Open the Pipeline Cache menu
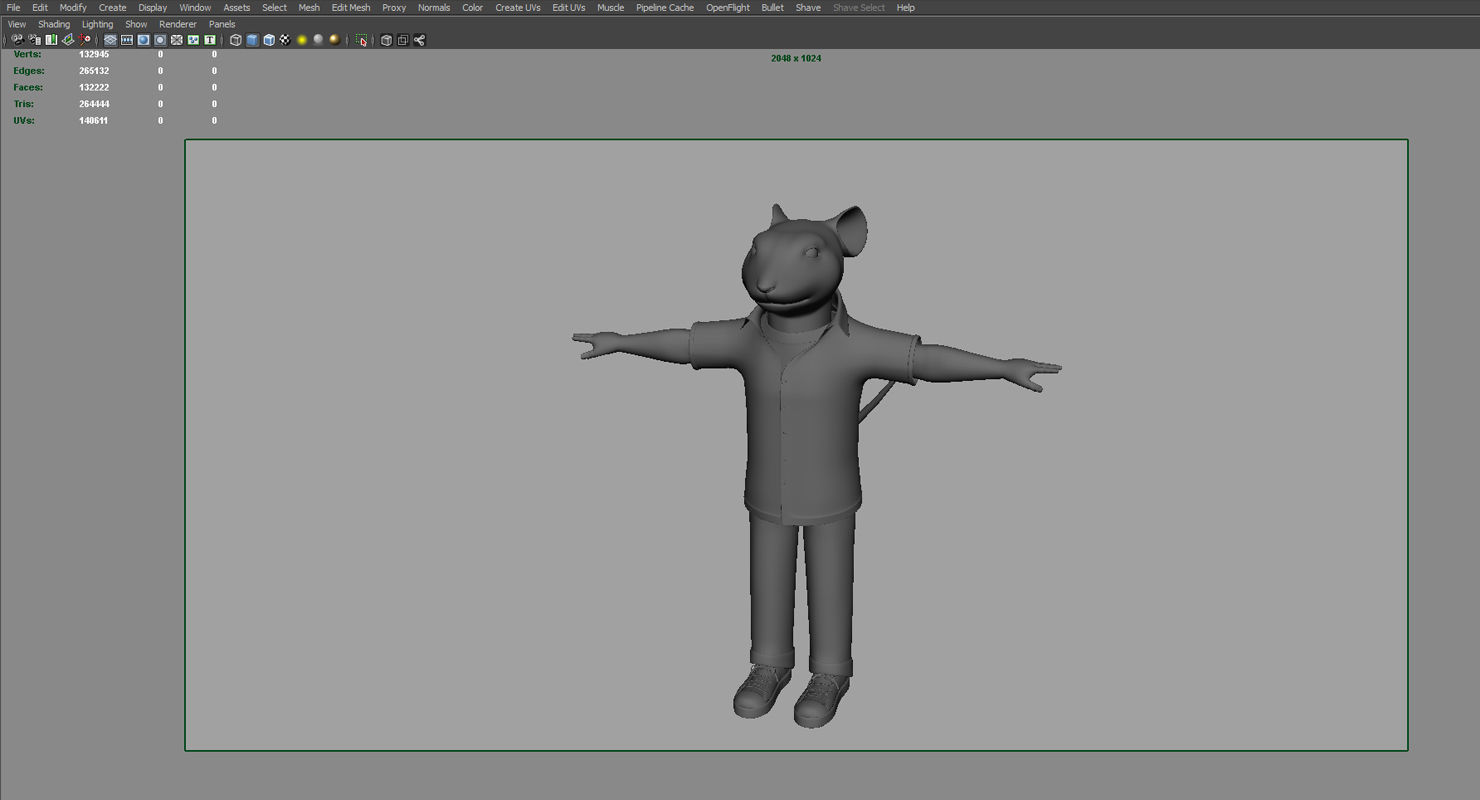The image size is (1480, 800). 665,7
